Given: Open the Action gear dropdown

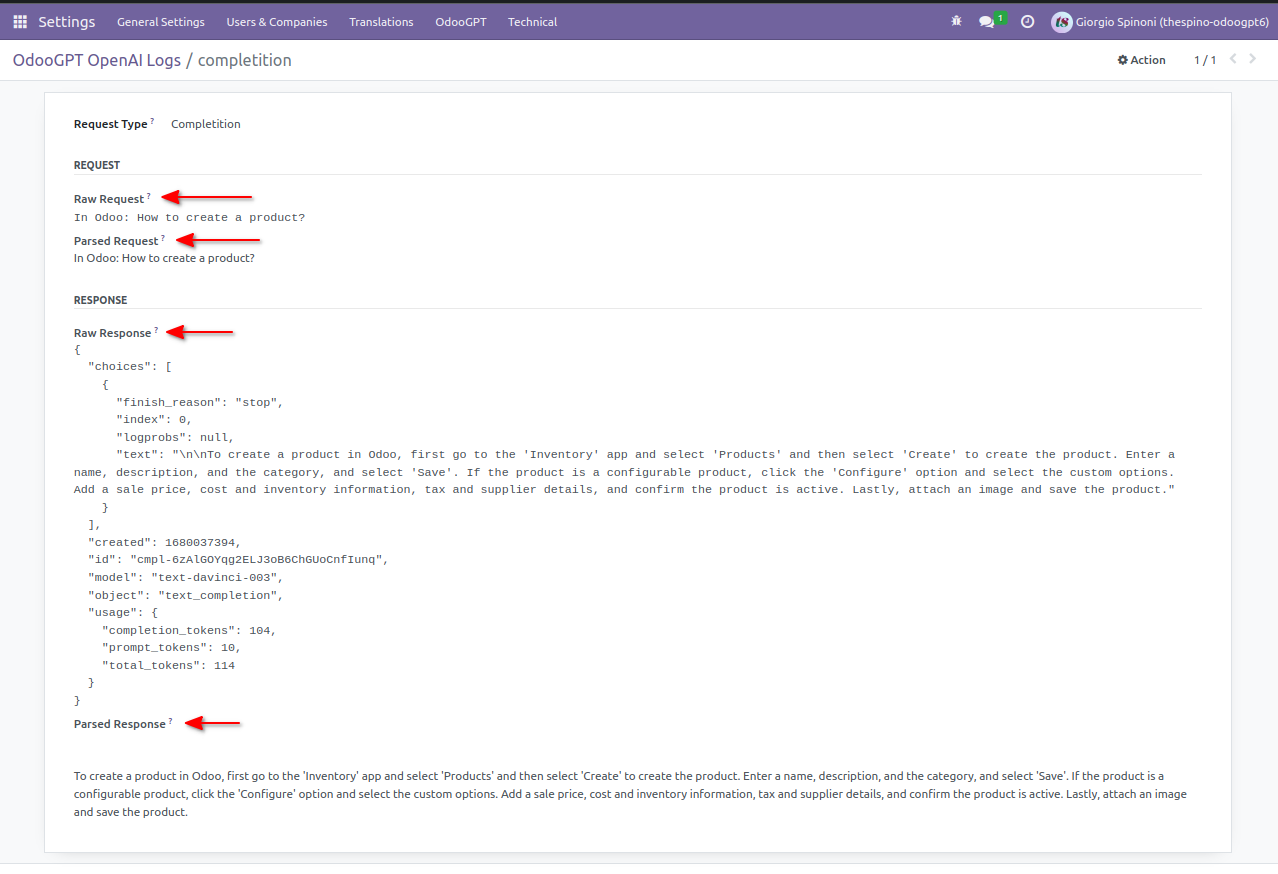Looking at the screenshot, I should click(x=1141, y=60).
